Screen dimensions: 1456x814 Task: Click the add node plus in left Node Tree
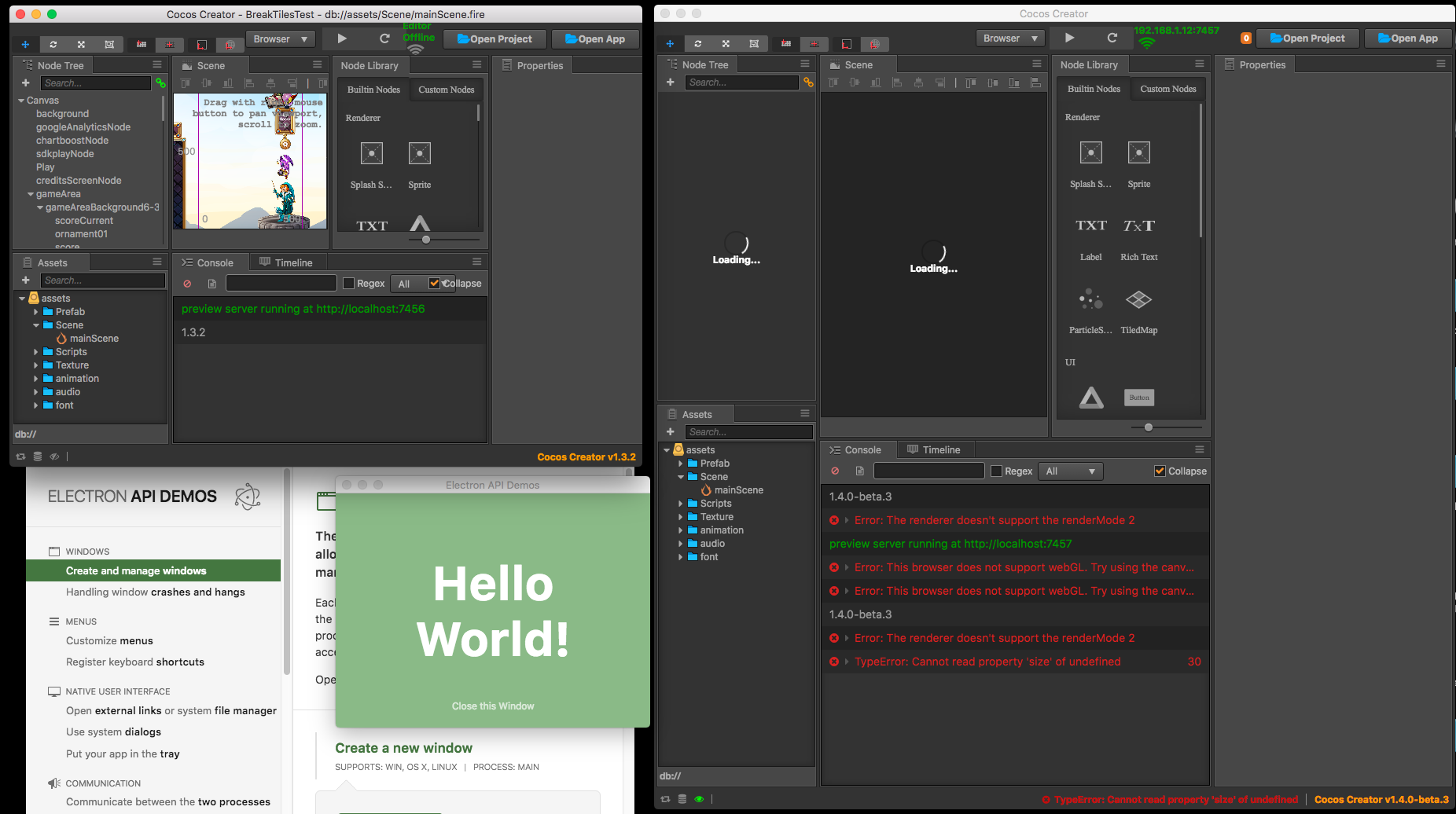click(25, 82)
